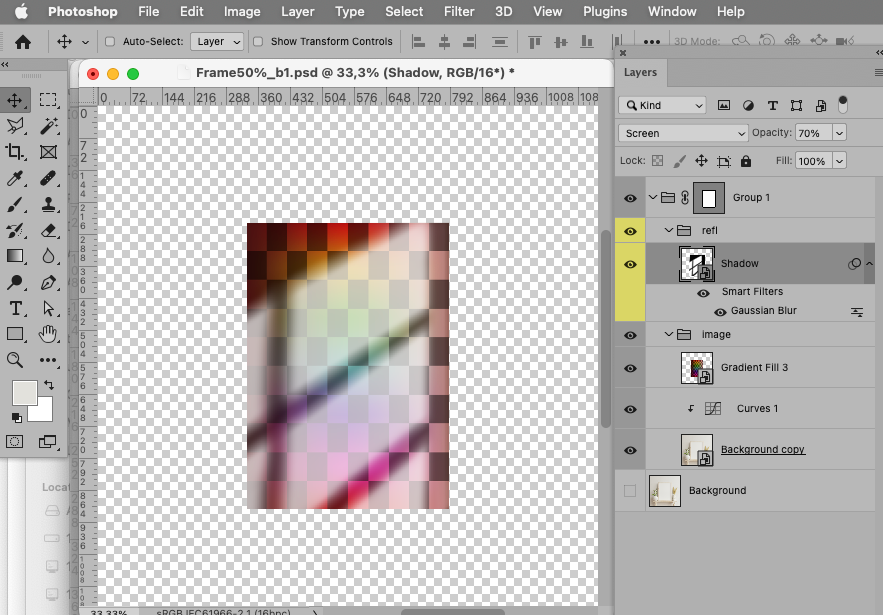Select the Zoom tool

point(16,359)
